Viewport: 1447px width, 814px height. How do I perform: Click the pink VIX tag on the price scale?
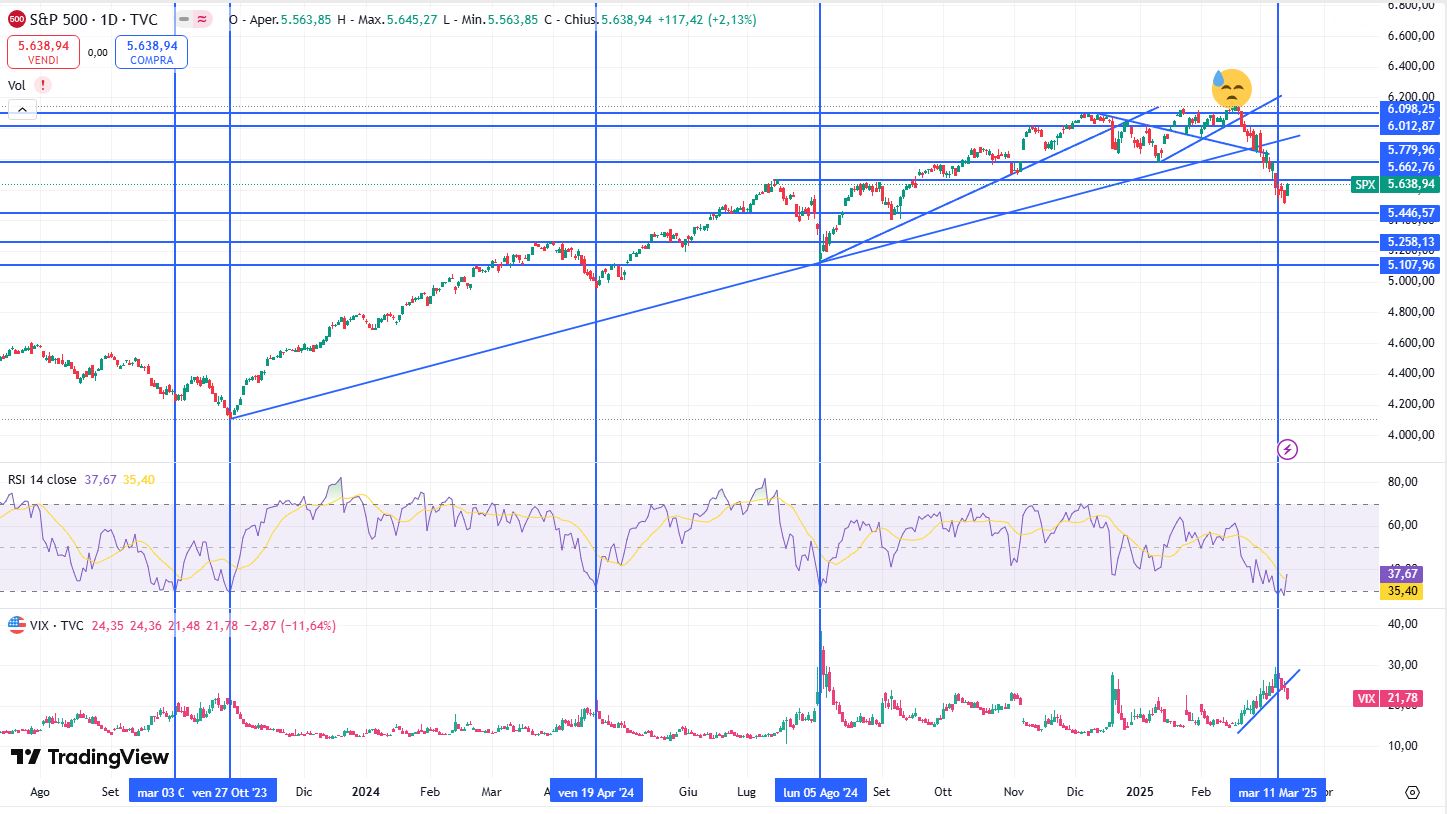pyautogui.click(x=1366, y=698)
